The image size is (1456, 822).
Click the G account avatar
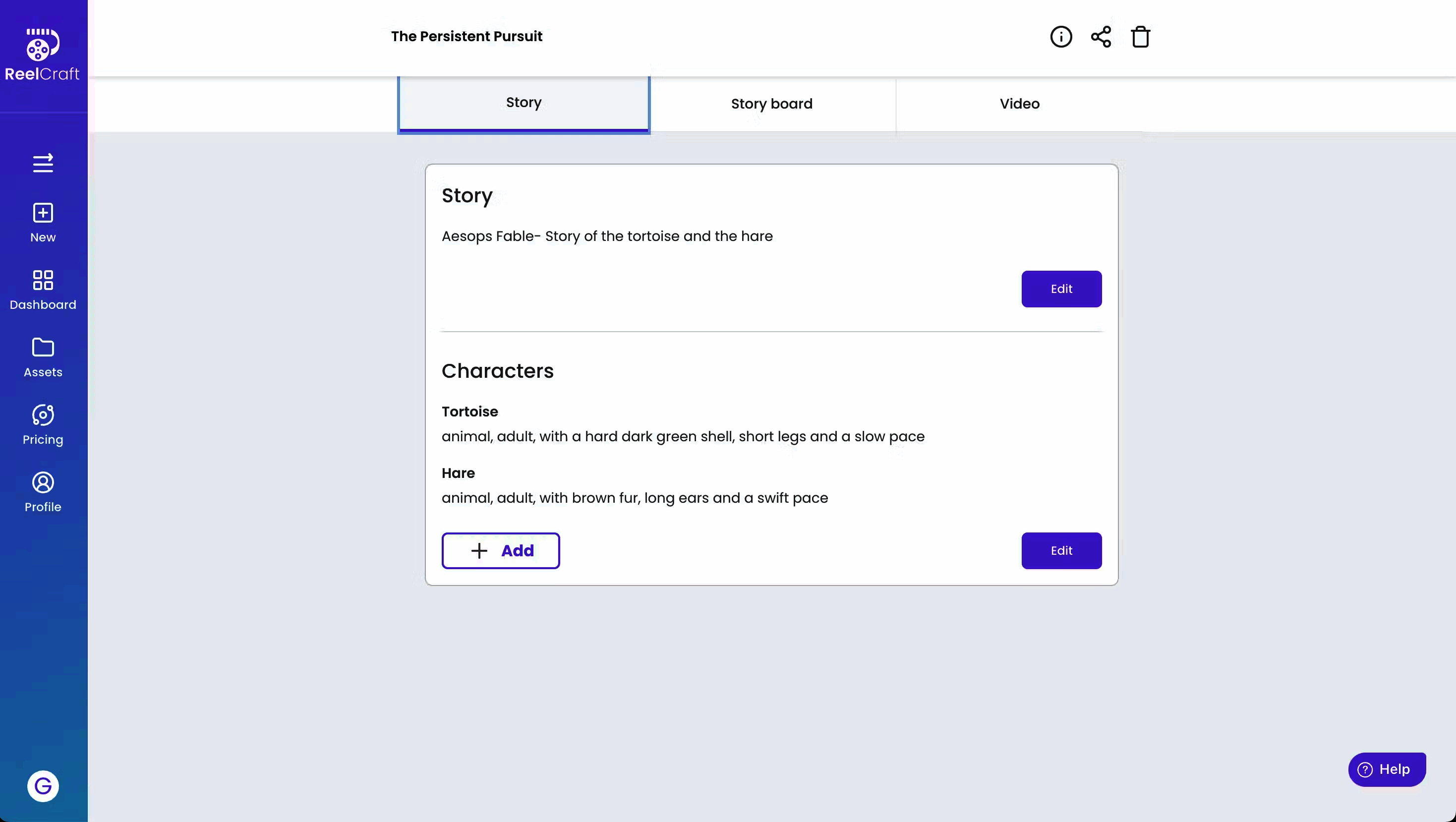[x=43, y=786]
